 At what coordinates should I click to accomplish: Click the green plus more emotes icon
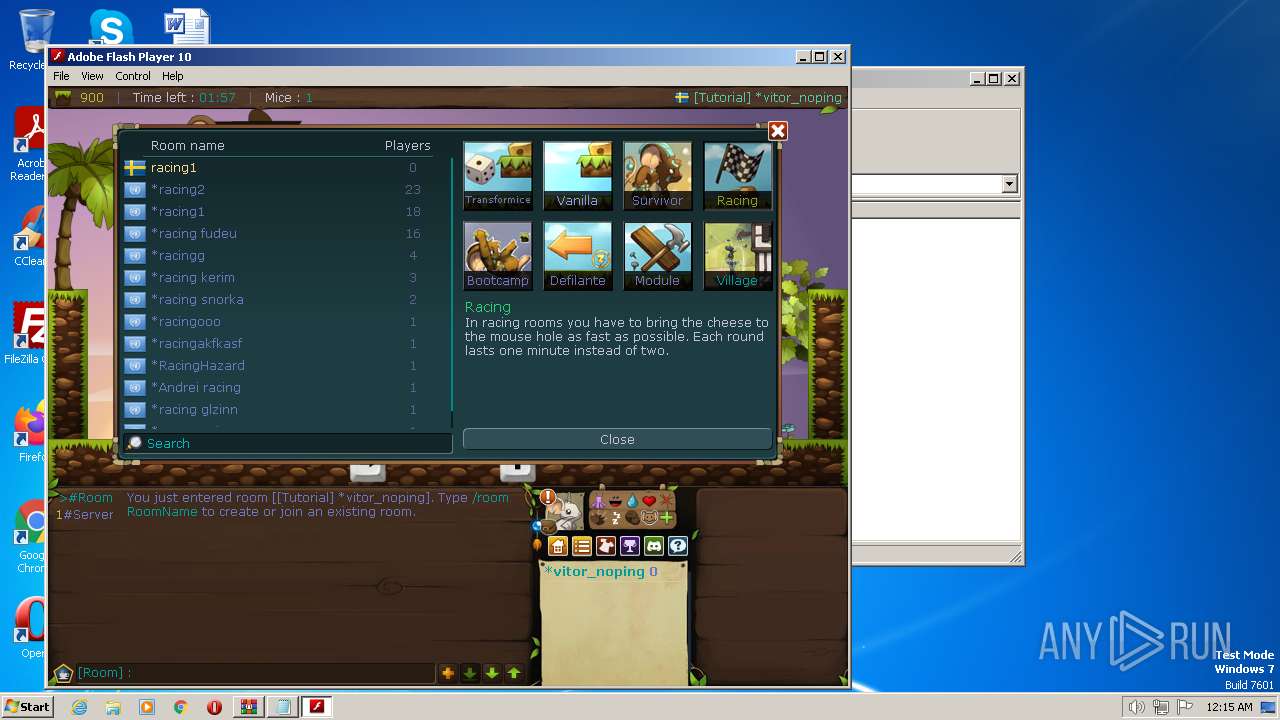tap(666, 518)
